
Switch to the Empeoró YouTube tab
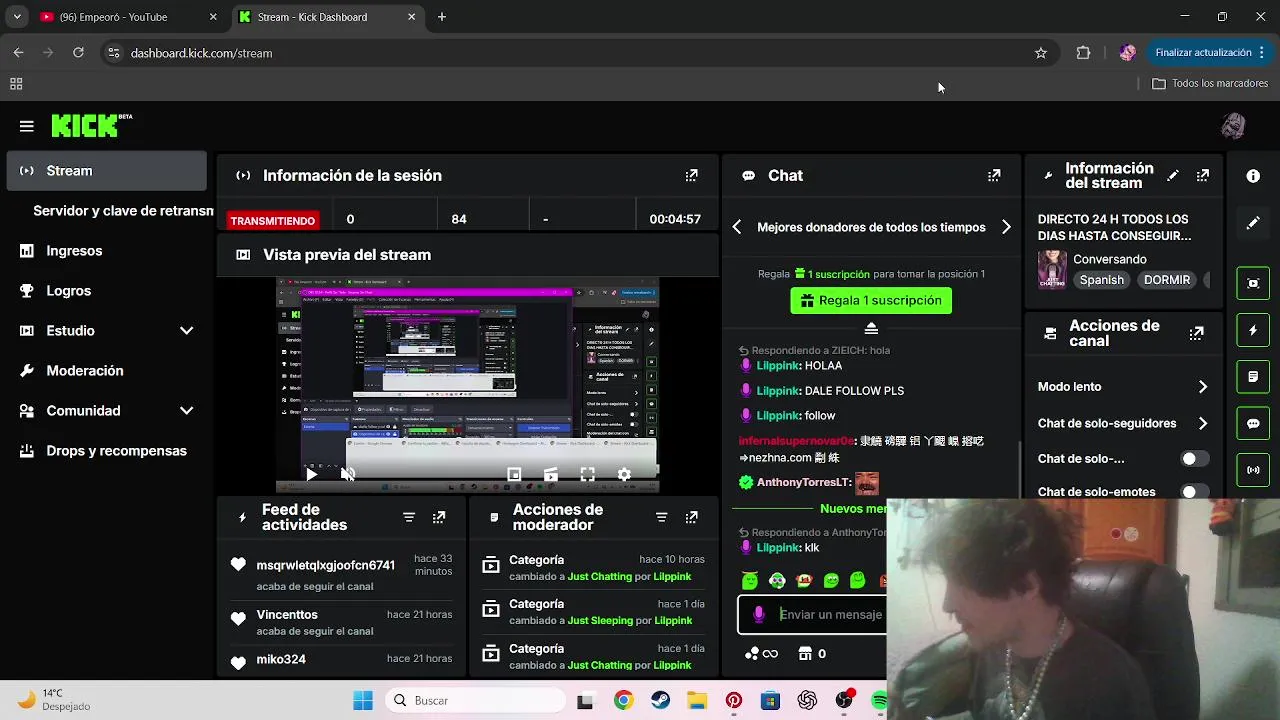pyautogui.click(x=127, y=17)
